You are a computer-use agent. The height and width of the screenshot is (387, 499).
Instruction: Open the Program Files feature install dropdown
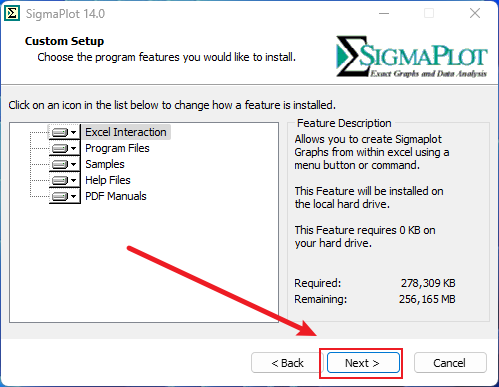click(65, 148)
